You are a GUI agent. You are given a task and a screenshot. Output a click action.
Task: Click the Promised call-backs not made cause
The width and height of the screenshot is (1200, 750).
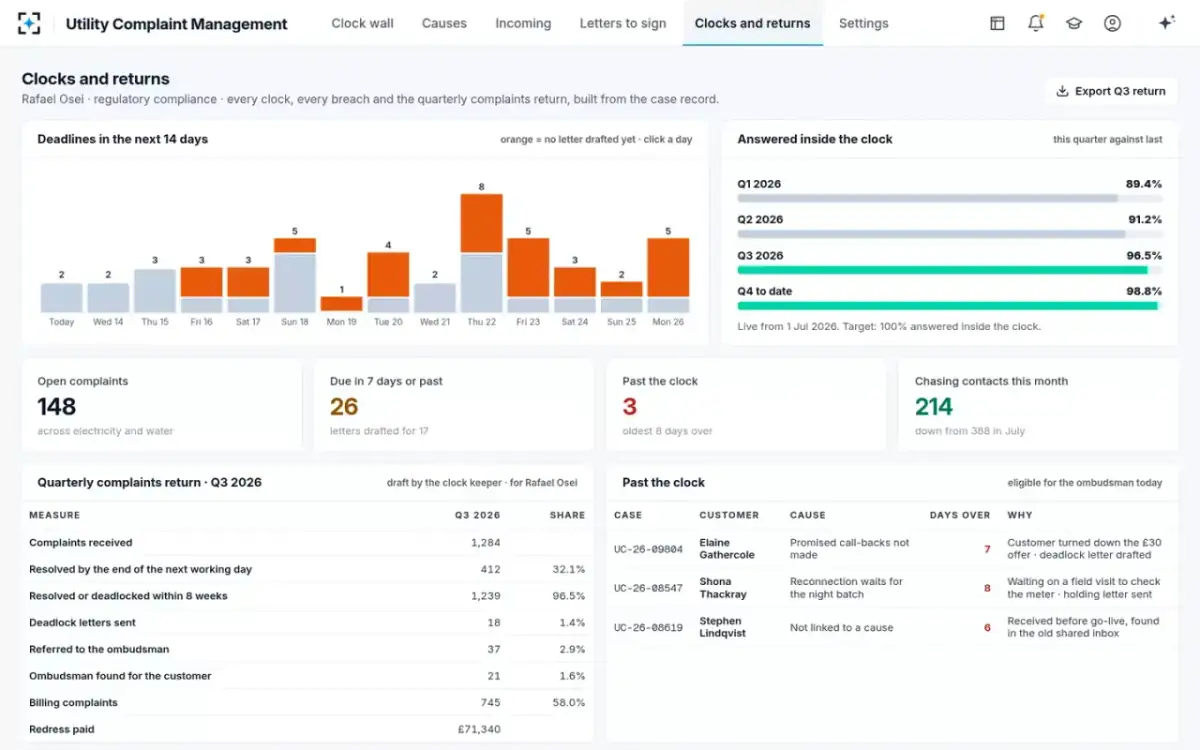850,549
